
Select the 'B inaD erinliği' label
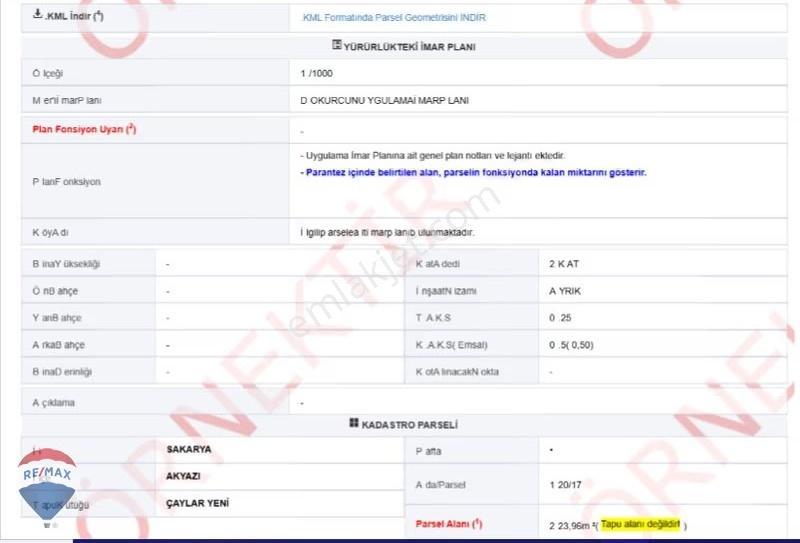62,372
